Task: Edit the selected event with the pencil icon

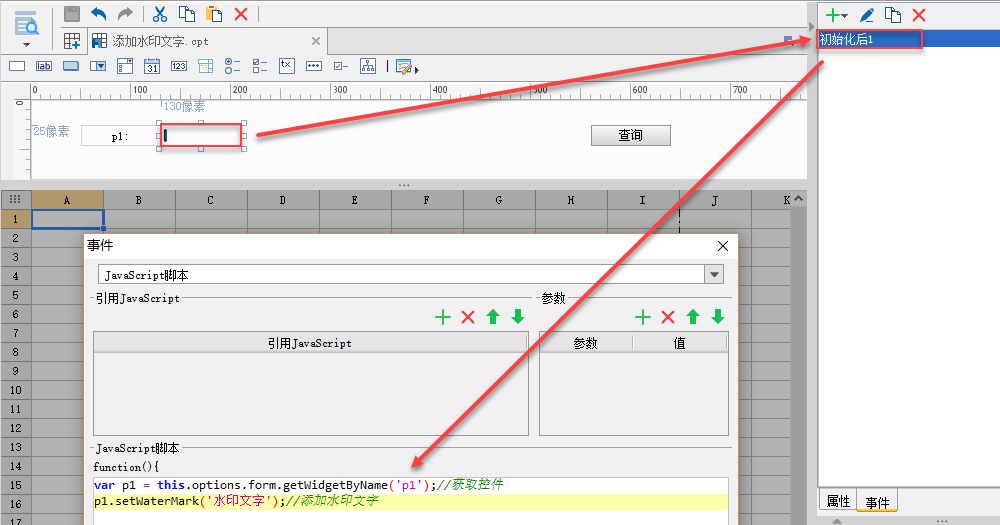Action: pos(866,15)
